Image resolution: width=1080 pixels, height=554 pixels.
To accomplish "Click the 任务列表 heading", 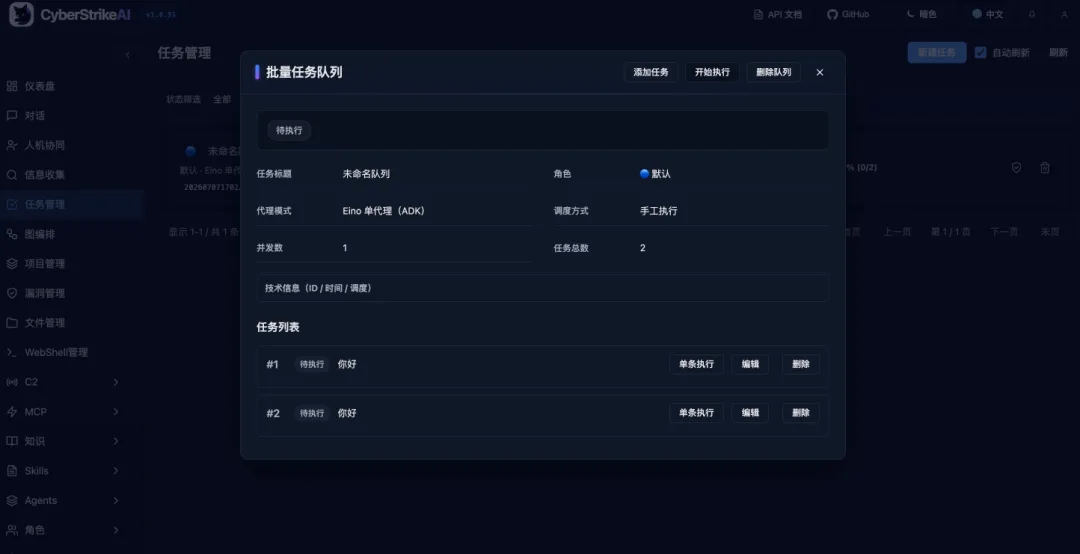I will pos(278,327).
